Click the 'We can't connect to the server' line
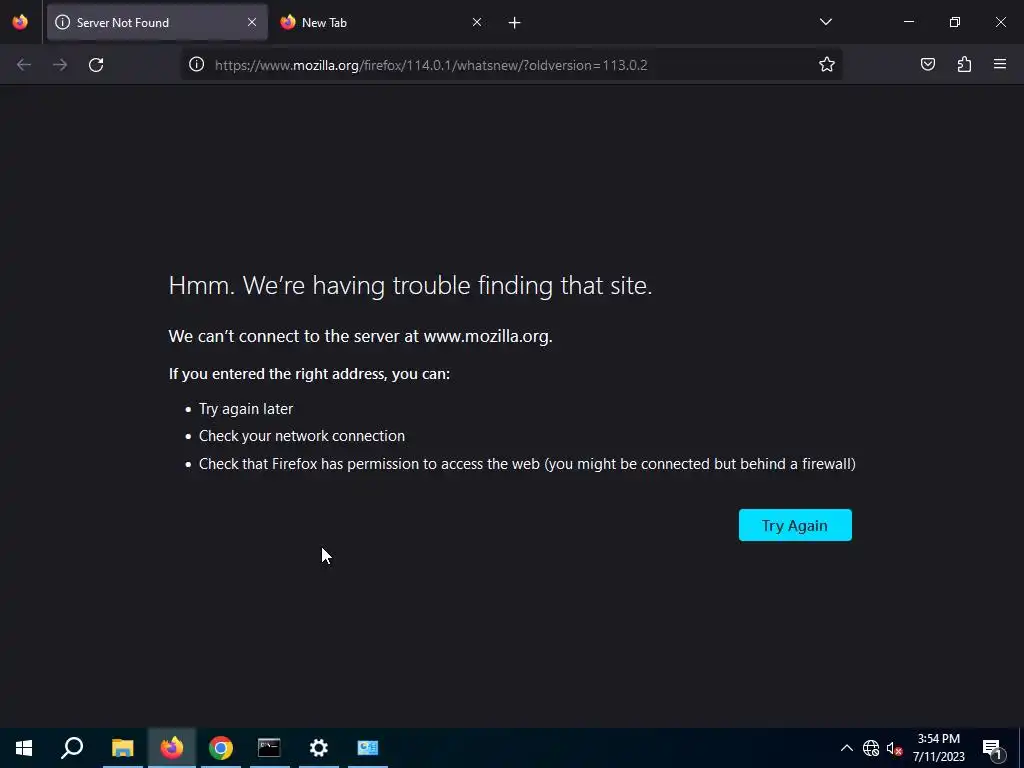Image resolution: width=1024 pixels, height=768 pixels. 360,336
